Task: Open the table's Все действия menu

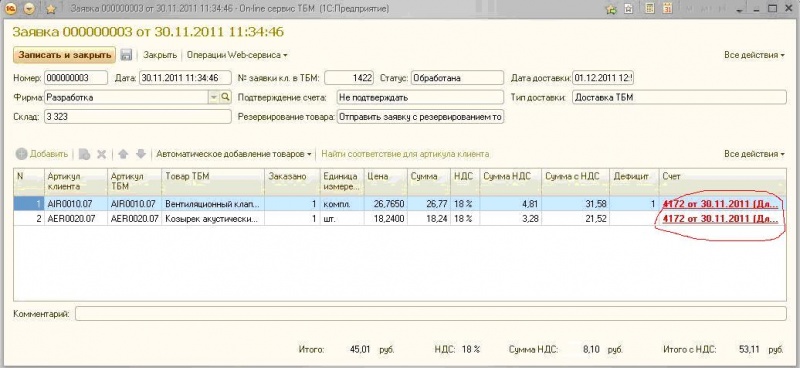Action: click(754, 154)
